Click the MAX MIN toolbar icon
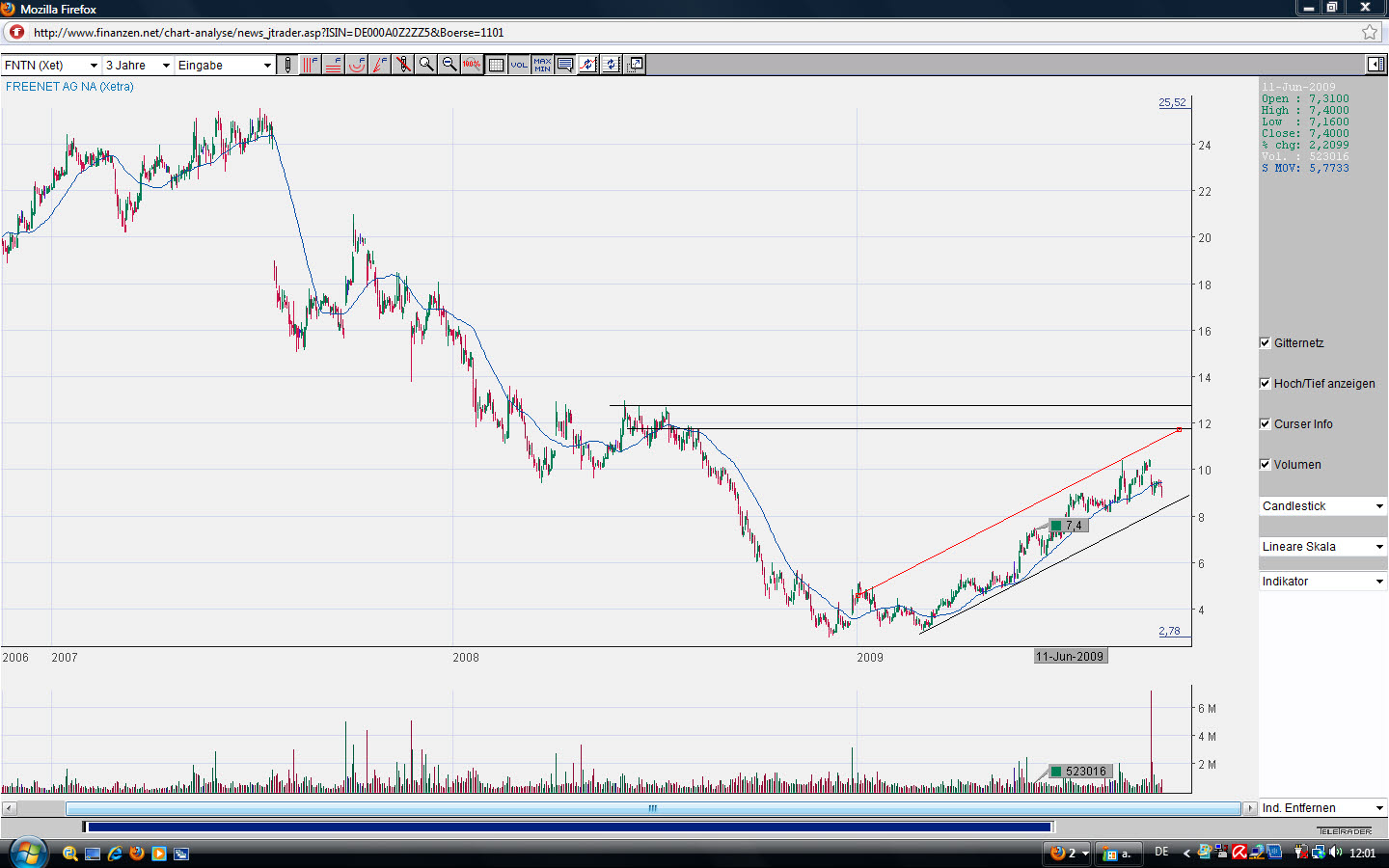The width and height of the screenshot is (1389, 868). coord(542,65)
